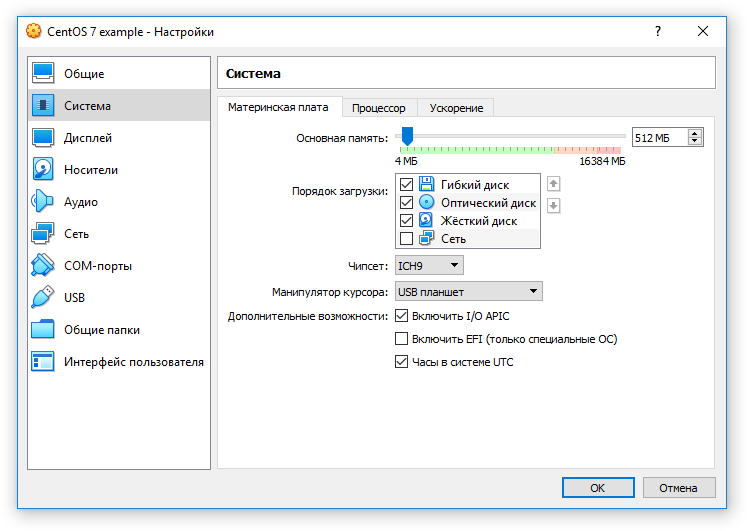Confirm settings with the OK button

coord(598,488)
